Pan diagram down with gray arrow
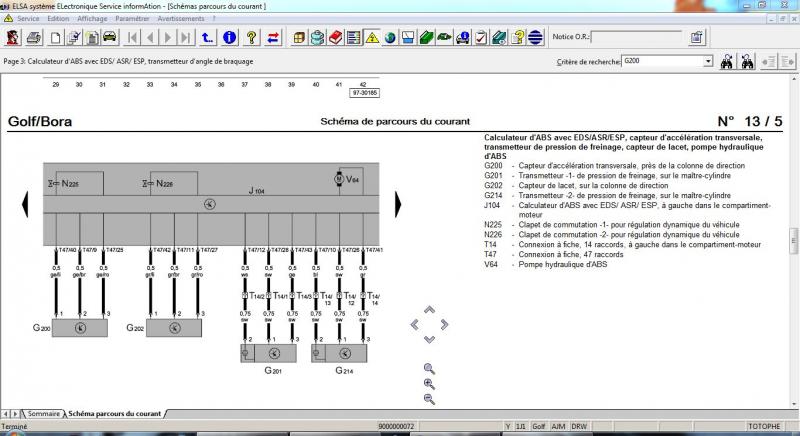 tap(430, 339)
